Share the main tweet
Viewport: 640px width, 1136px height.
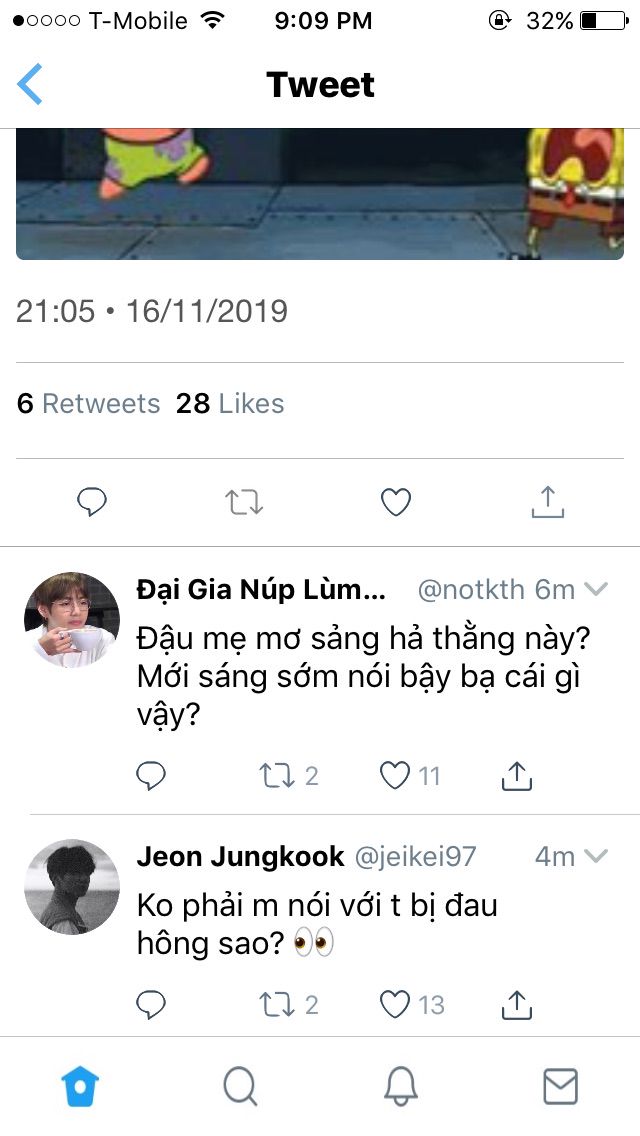click(547, 502)
